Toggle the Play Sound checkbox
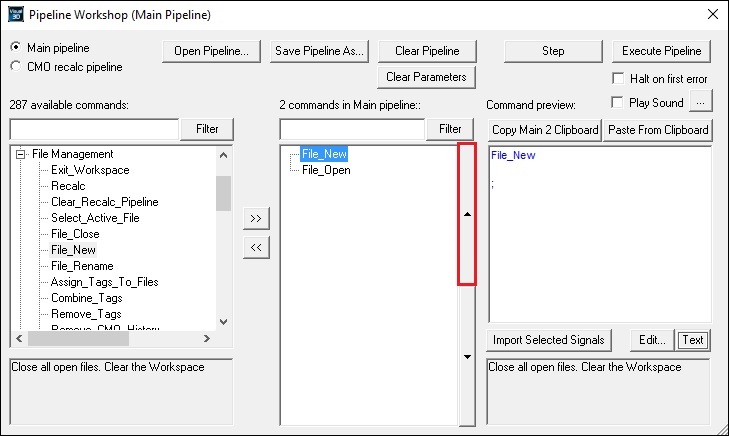729x436 pixels. (617, 102)
